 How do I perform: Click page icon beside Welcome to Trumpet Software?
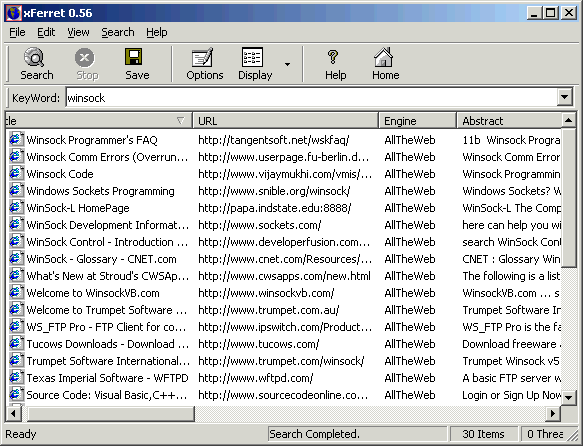[x=17, y=310]
